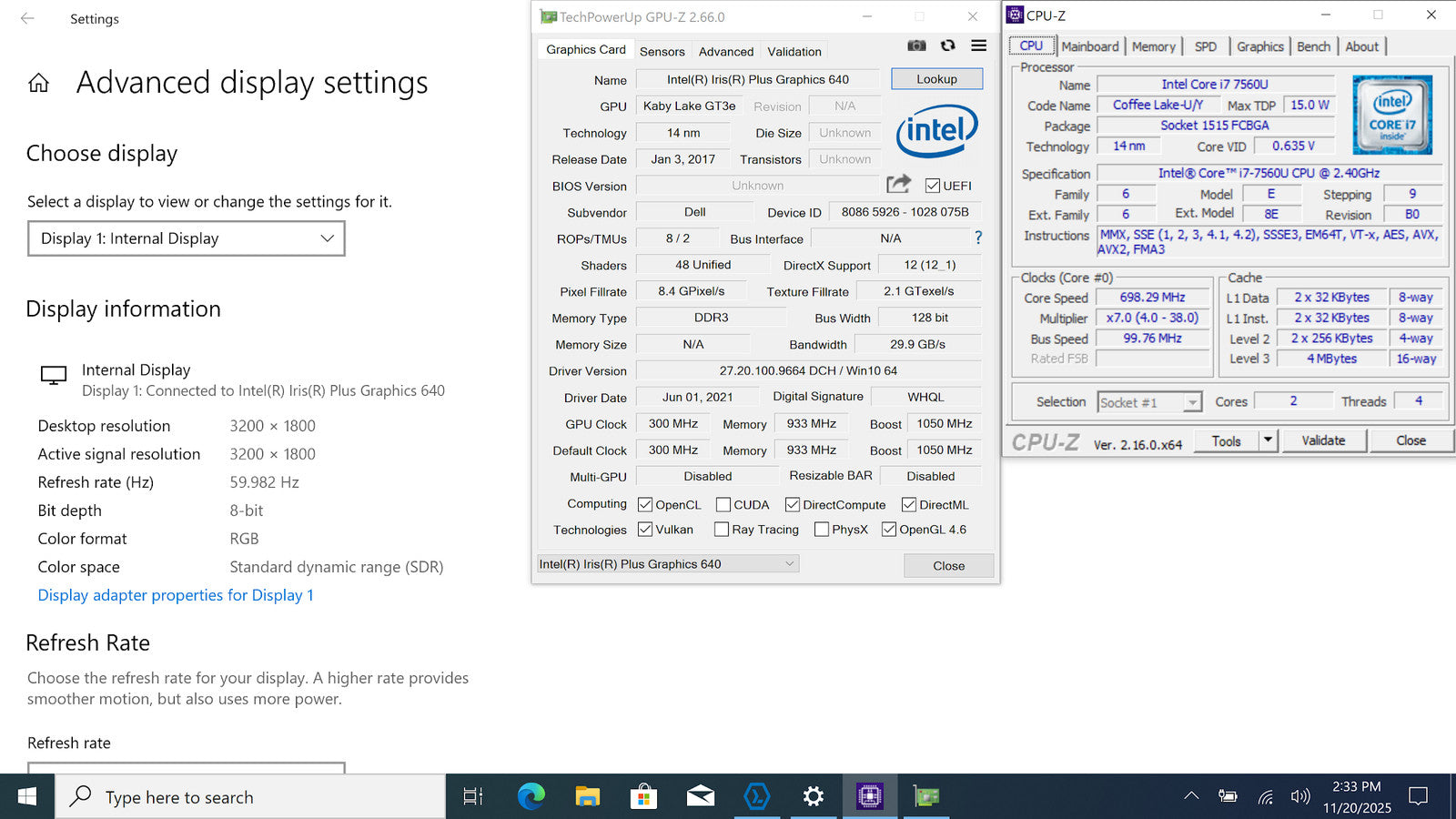The width and height of the screenshot is (1456, 819).
Task: Open the GPU-Z hamburger menu
Action: [978, 45]
